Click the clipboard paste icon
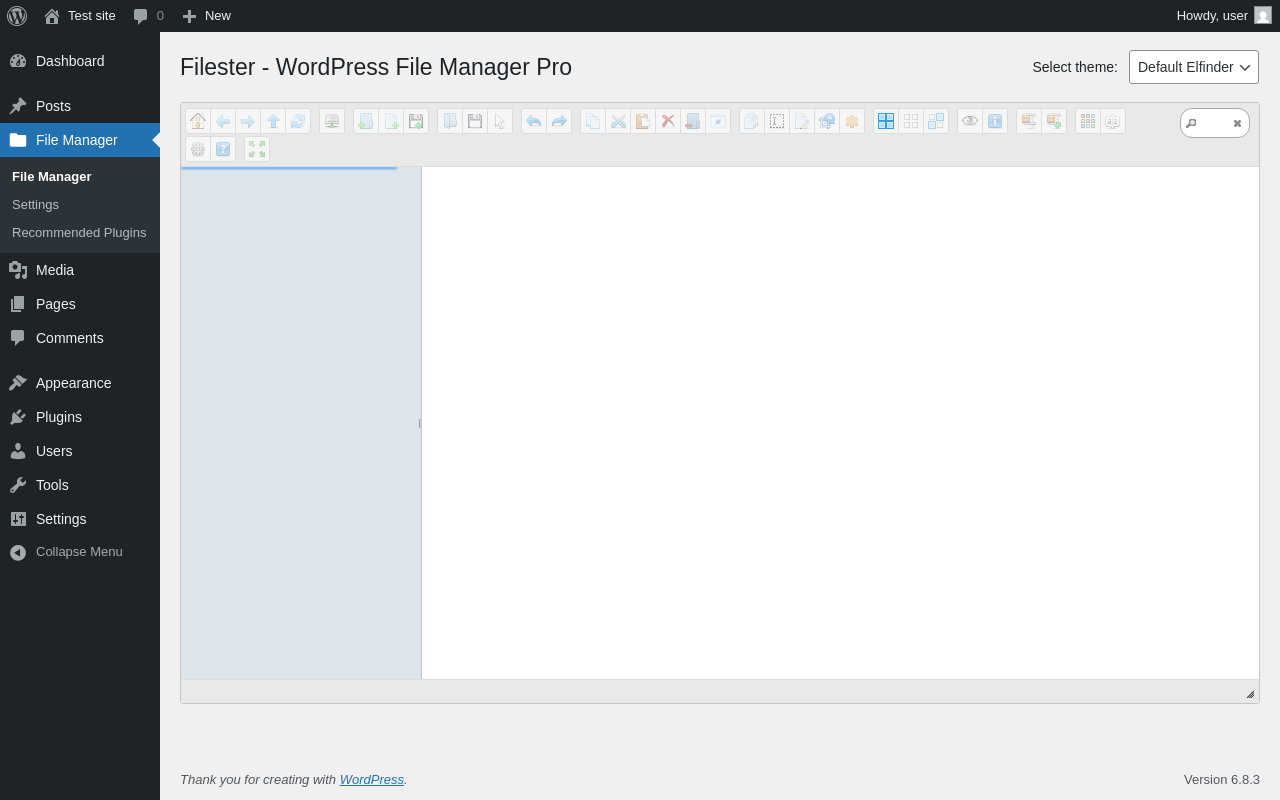The height and width of the screenshot is (800, 1280). pos(643,121)
